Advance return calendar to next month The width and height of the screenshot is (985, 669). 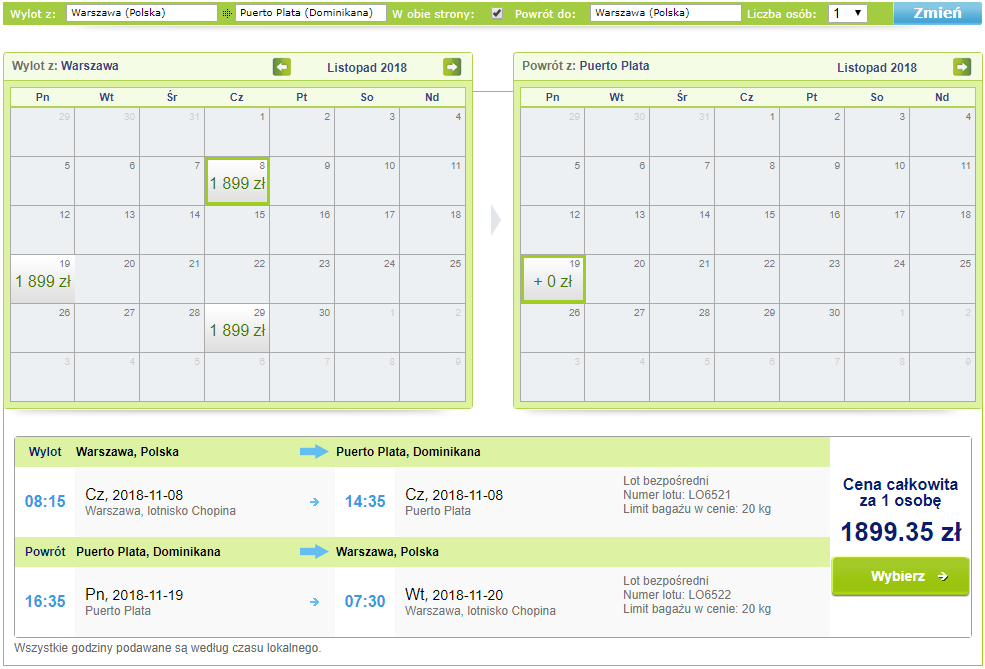pyautogui.click(x=962, y=67)
